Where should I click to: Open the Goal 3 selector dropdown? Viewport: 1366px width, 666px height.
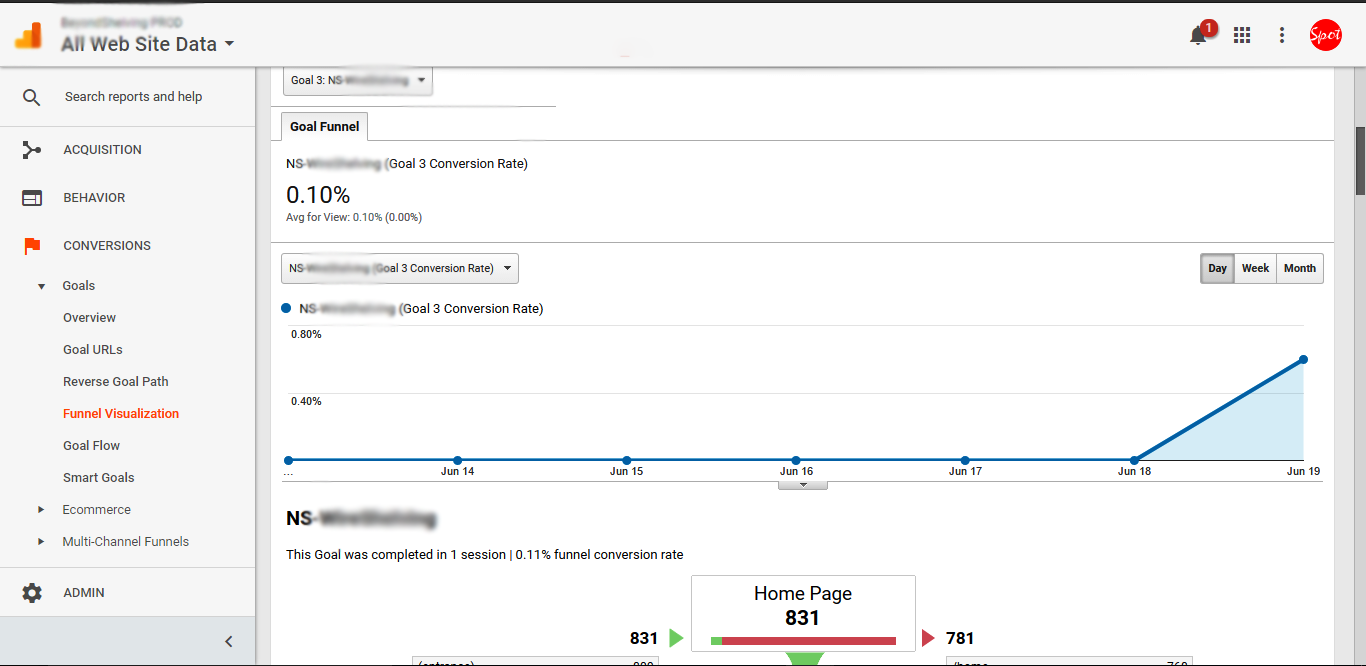(358, 80)
